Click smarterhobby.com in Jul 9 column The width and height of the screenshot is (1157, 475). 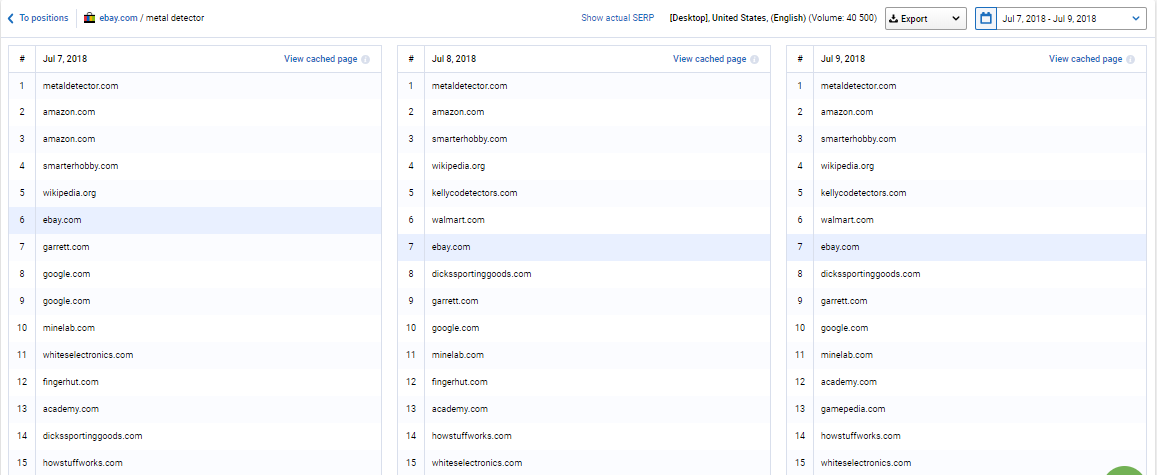point(858,139)
